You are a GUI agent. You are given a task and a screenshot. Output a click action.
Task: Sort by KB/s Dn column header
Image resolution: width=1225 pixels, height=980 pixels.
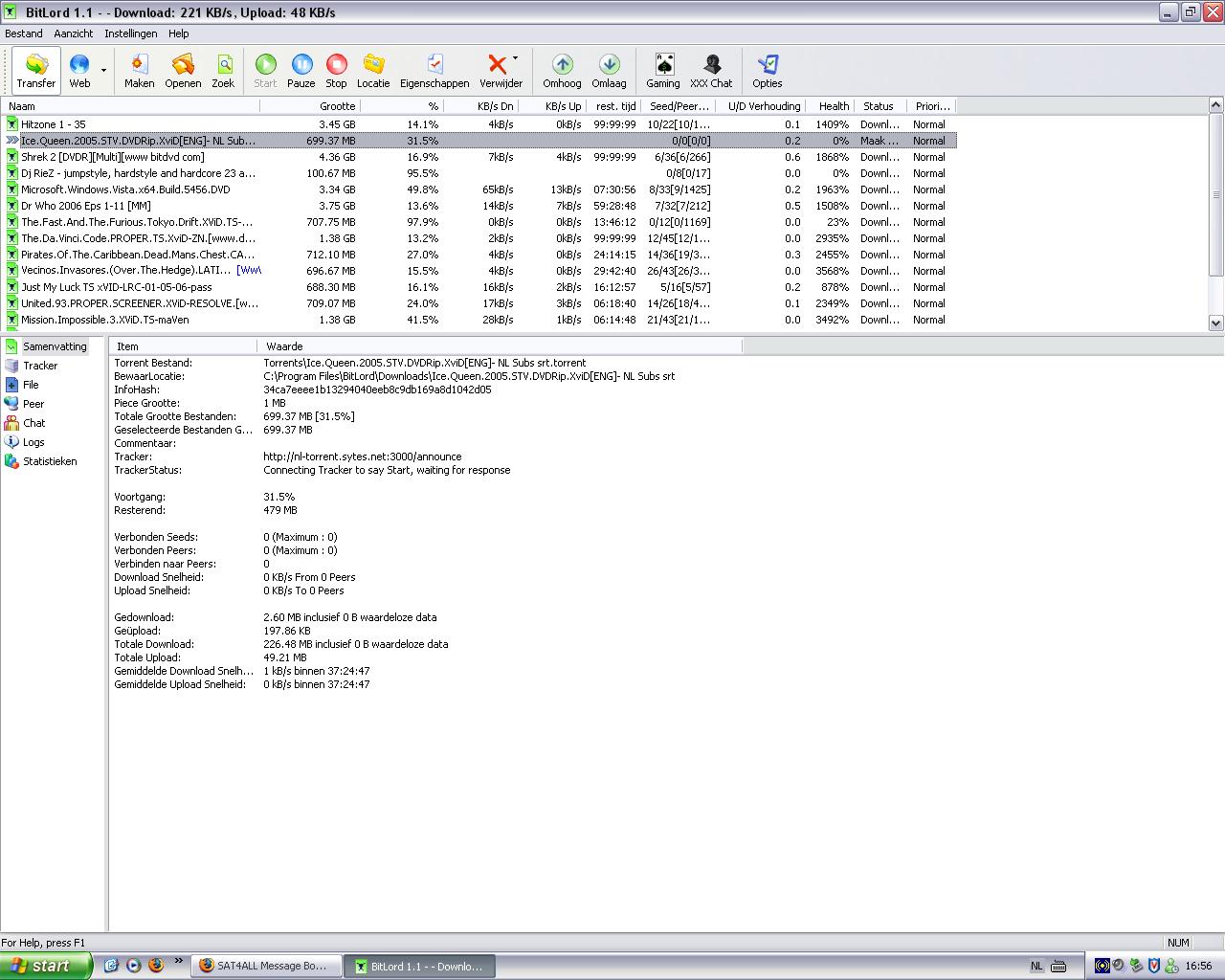(480, 106)
